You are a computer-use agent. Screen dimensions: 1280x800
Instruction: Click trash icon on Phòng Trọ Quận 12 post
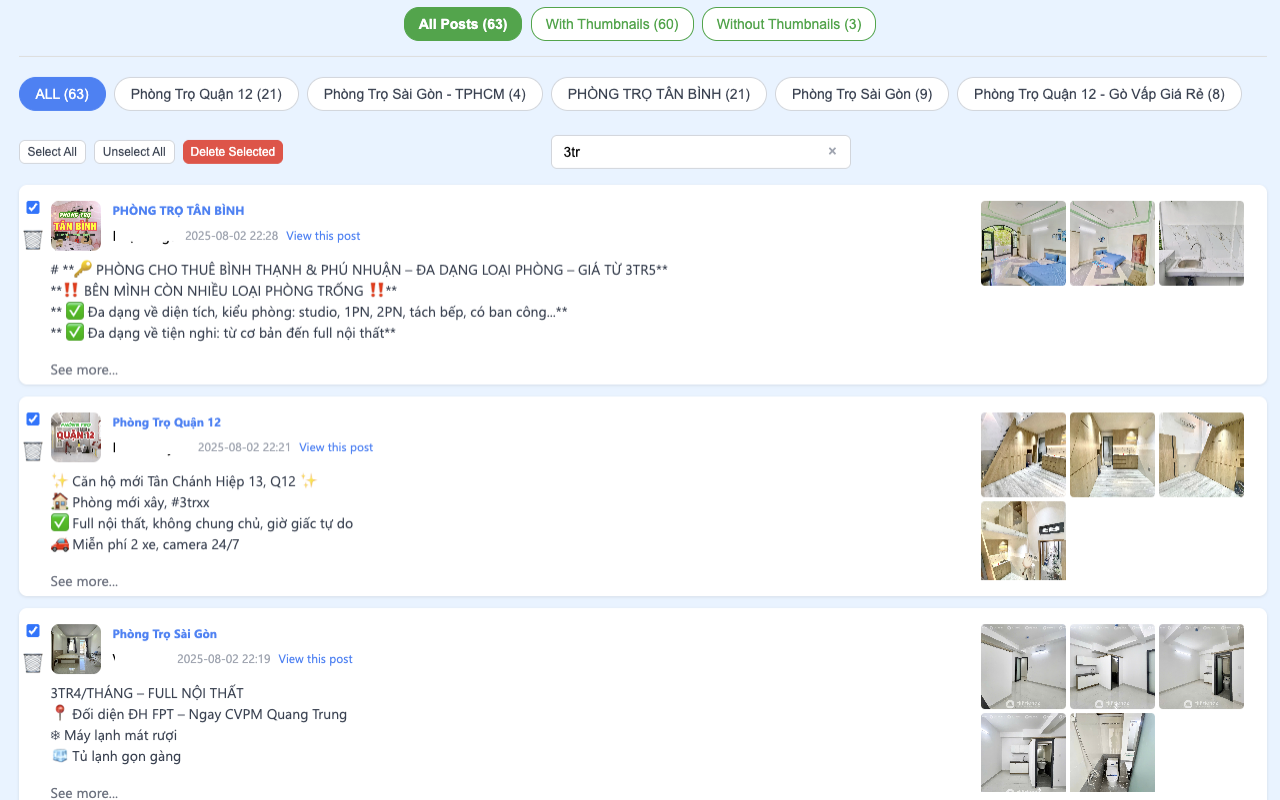tap(33, 451)
